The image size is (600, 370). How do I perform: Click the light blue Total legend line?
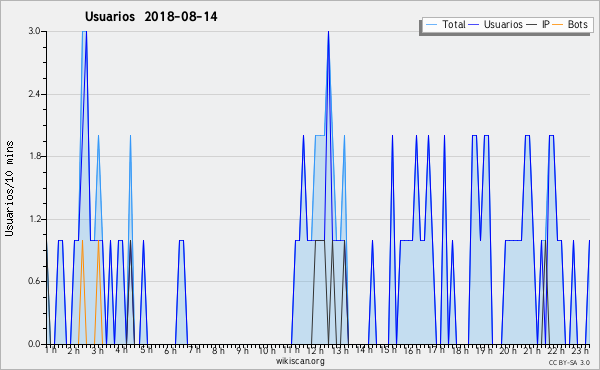(431, 25)
